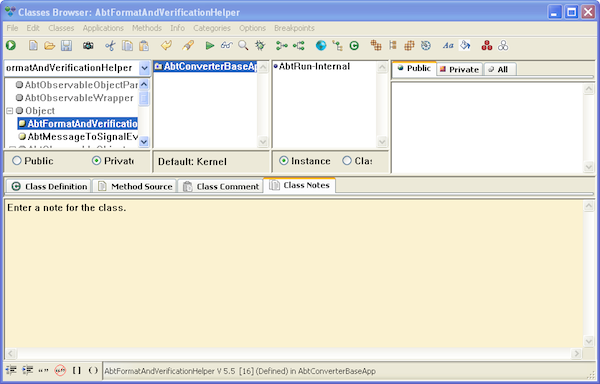
Task: Open the class name combo box dropdown
Action: coord(144,68)
